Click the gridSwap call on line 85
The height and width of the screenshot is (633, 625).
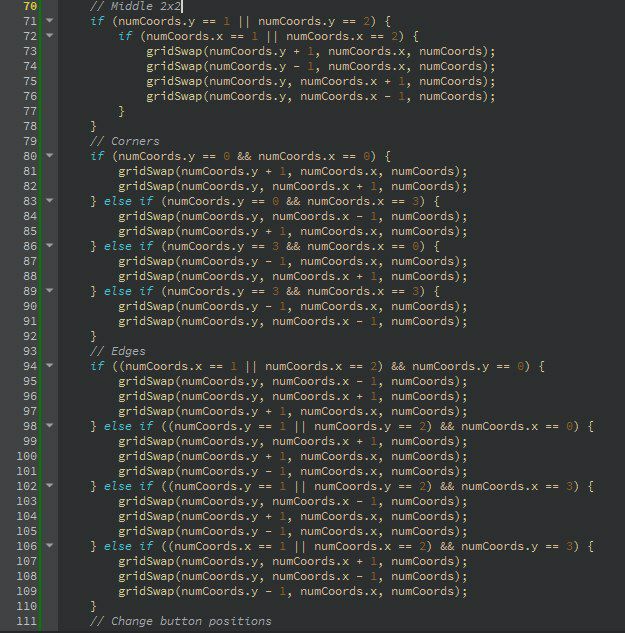293,231
